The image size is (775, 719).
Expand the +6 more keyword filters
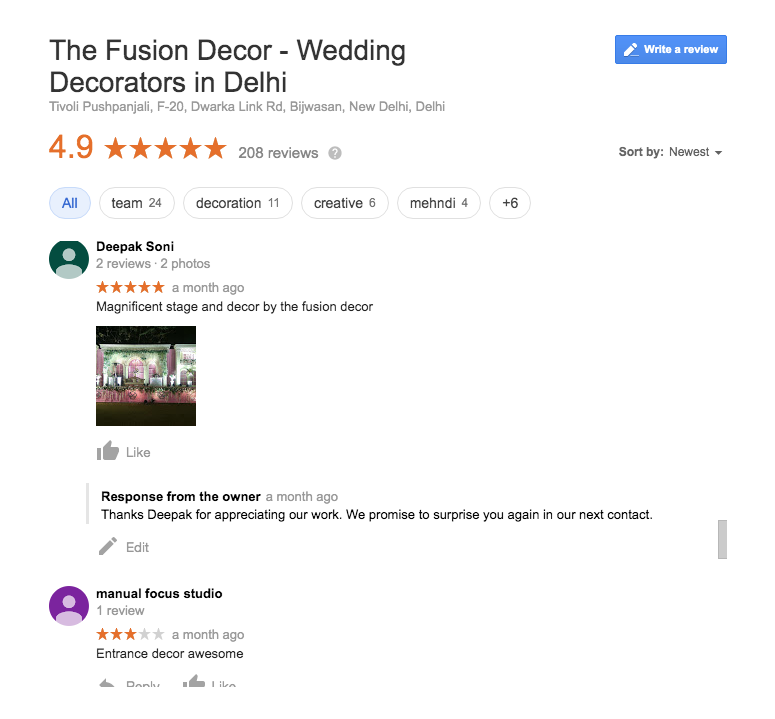(510, 203)
